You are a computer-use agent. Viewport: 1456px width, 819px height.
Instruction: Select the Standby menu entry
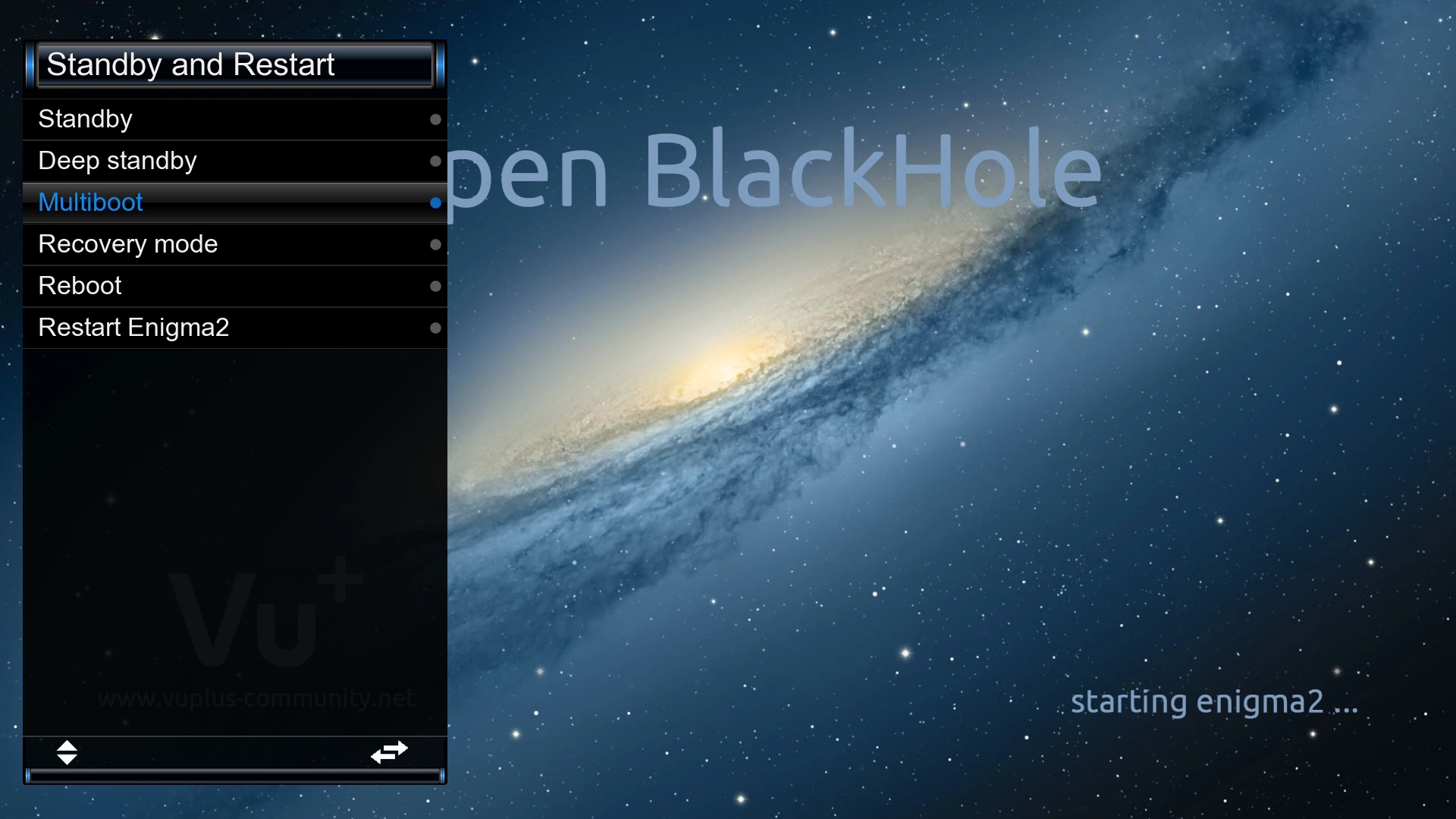(85, 119)
